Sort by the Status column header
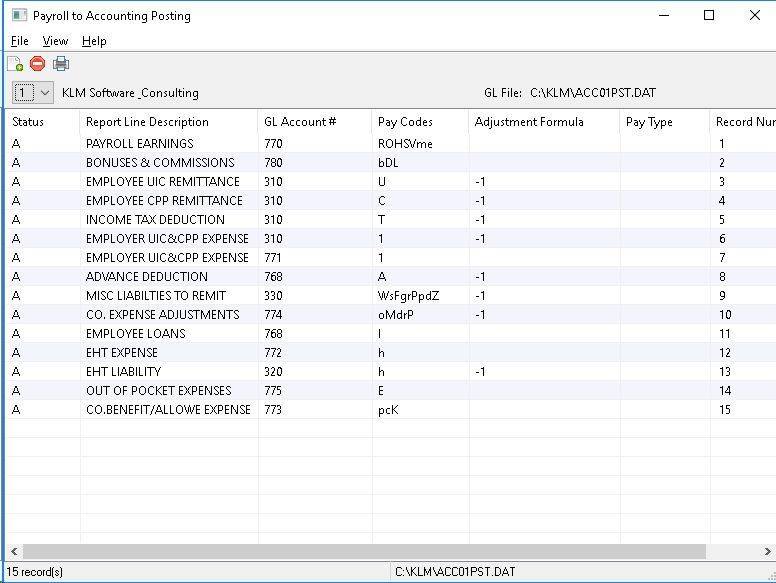The width and height of the screenshot is (776, 583). tap(43, 122)
